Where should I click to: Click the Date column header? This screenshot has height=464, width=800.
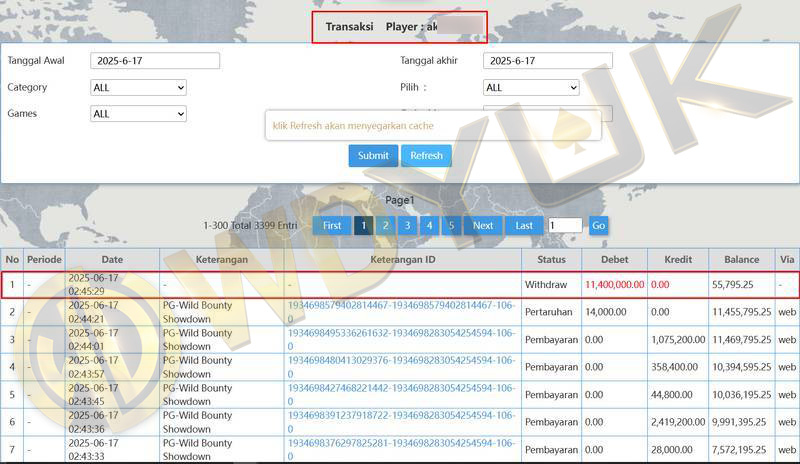112,259
